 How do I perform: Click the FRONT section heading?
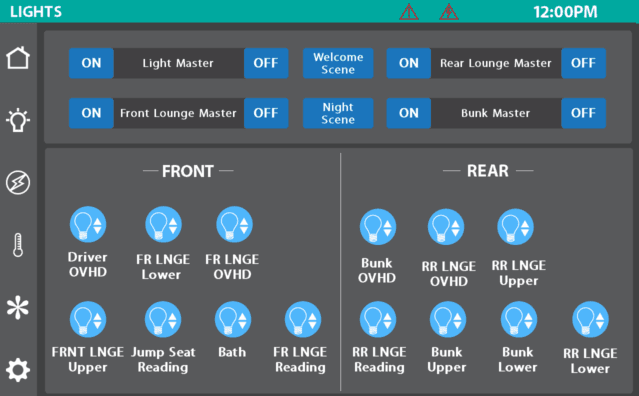point(188,171)
